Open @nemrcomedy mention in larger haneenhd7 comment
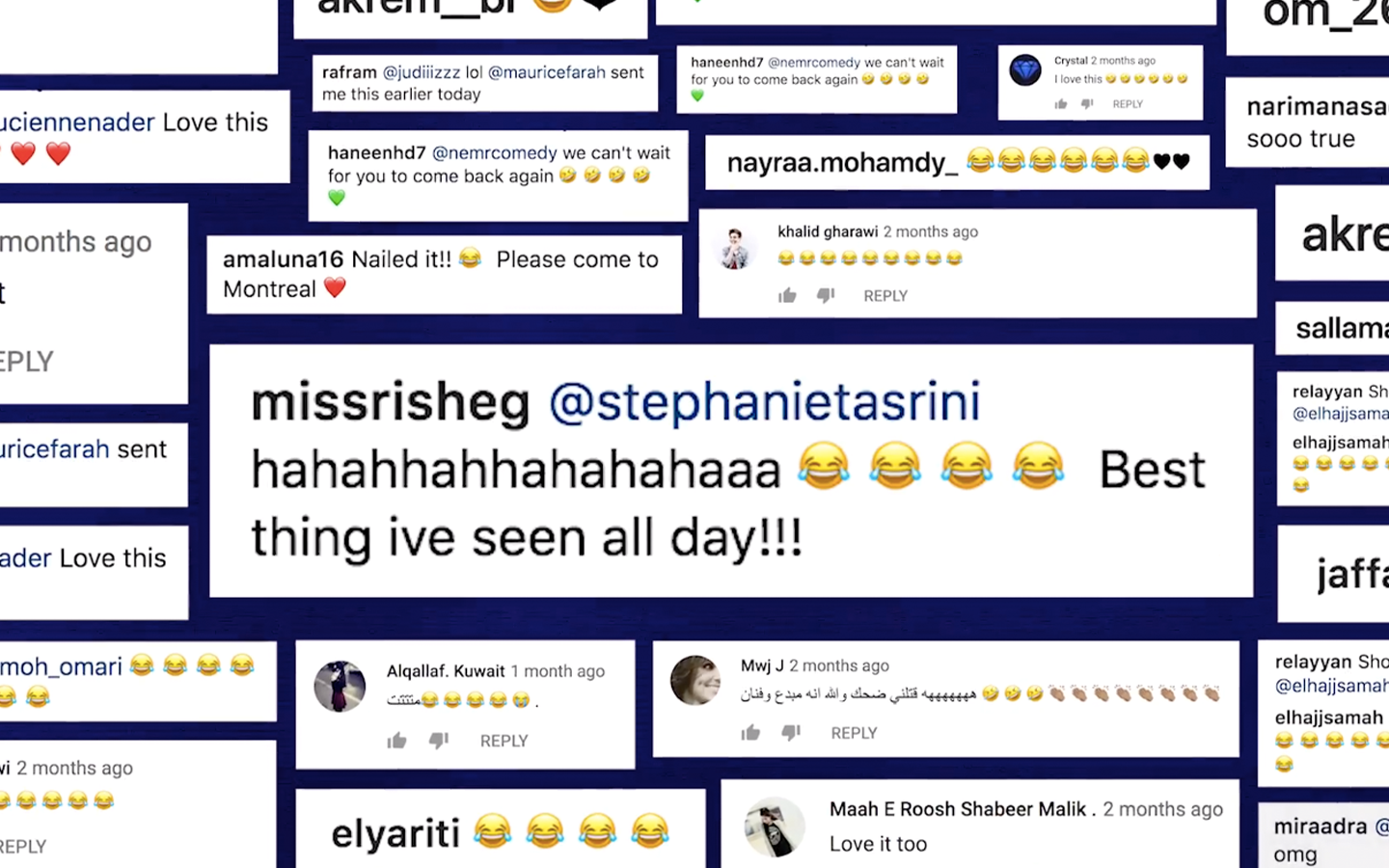The height and width of the screenshot is (868, 1389). coord(494,153)
